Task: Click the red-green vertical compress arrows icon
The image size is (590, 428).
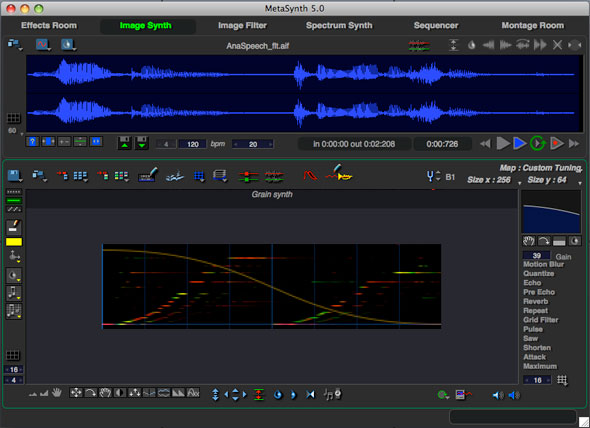Action: point(258,394)
